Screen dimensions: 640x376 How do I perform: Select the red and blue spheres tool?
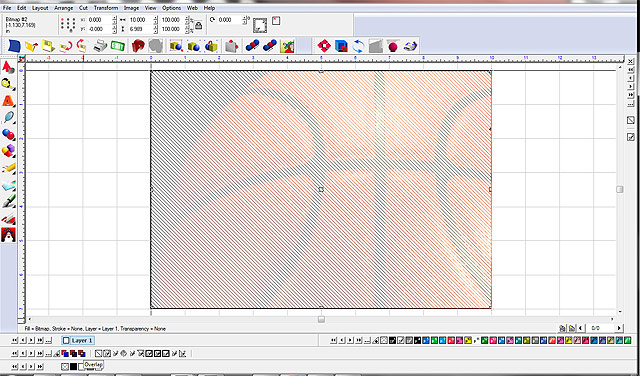pyautogui.click(x=8, y=134)
